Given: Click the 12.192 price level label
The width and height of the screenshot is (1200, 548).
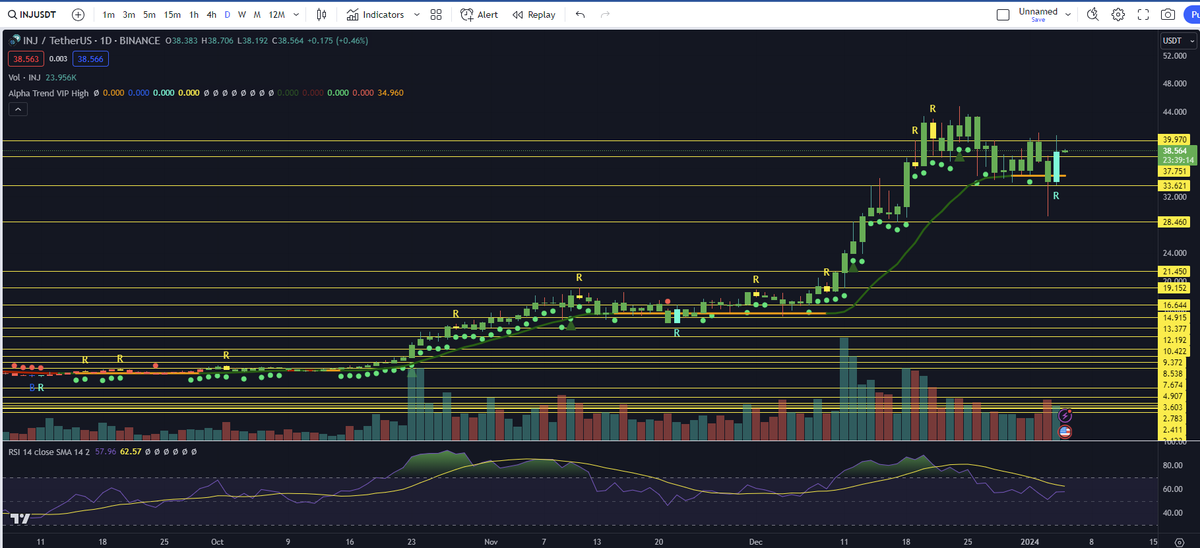Looking at the screenshot, I should pos(1174,340).
